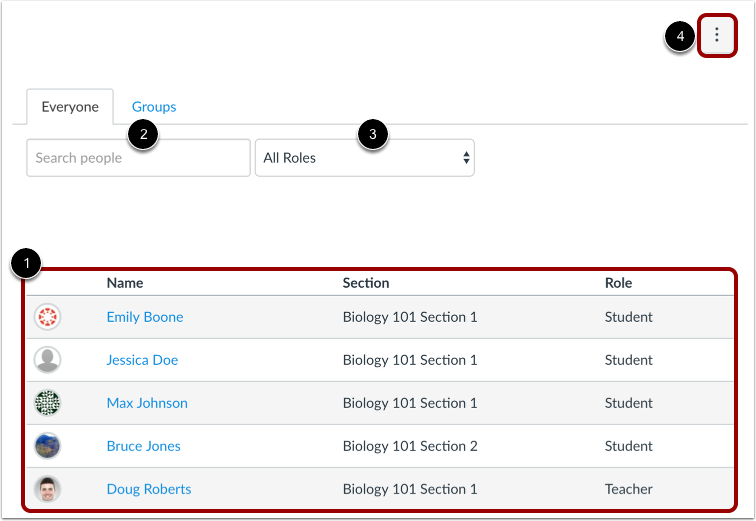Click the Section column header
The image size is (756, 521).
pos(366,283)
